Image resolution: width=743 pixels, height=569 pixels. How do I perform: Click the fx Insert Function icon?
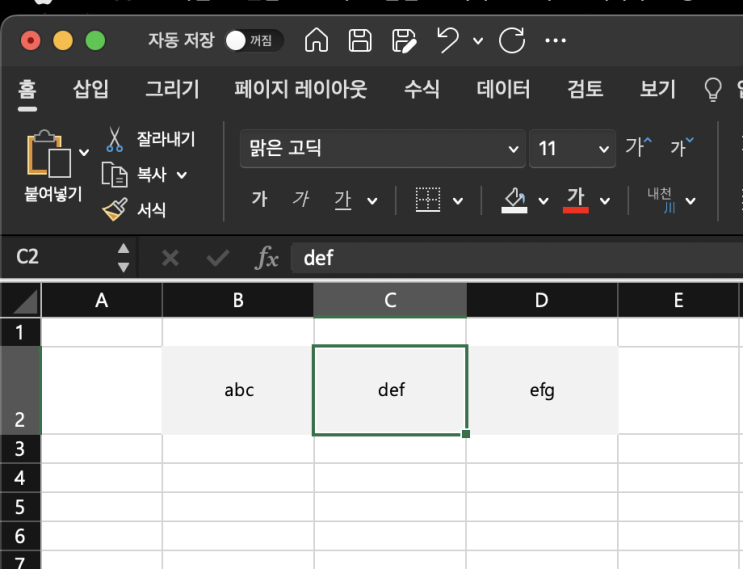tap(267, 258)
